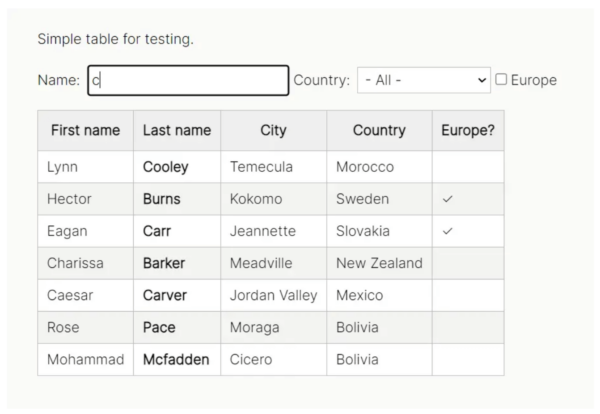Select the Rose first name cell
Viewport: 600px width, 414px height.
85,328
